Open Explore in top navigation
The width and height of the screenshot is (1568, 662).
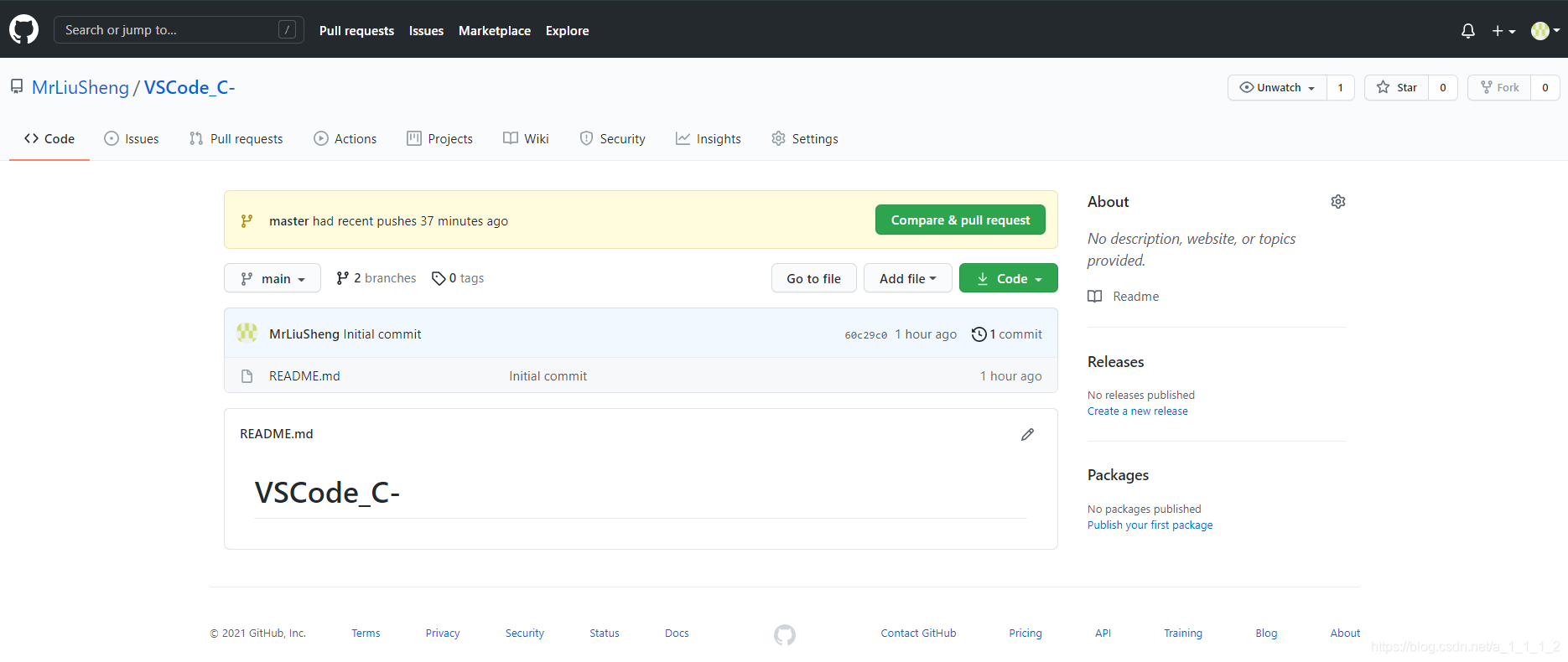(567, 31)
